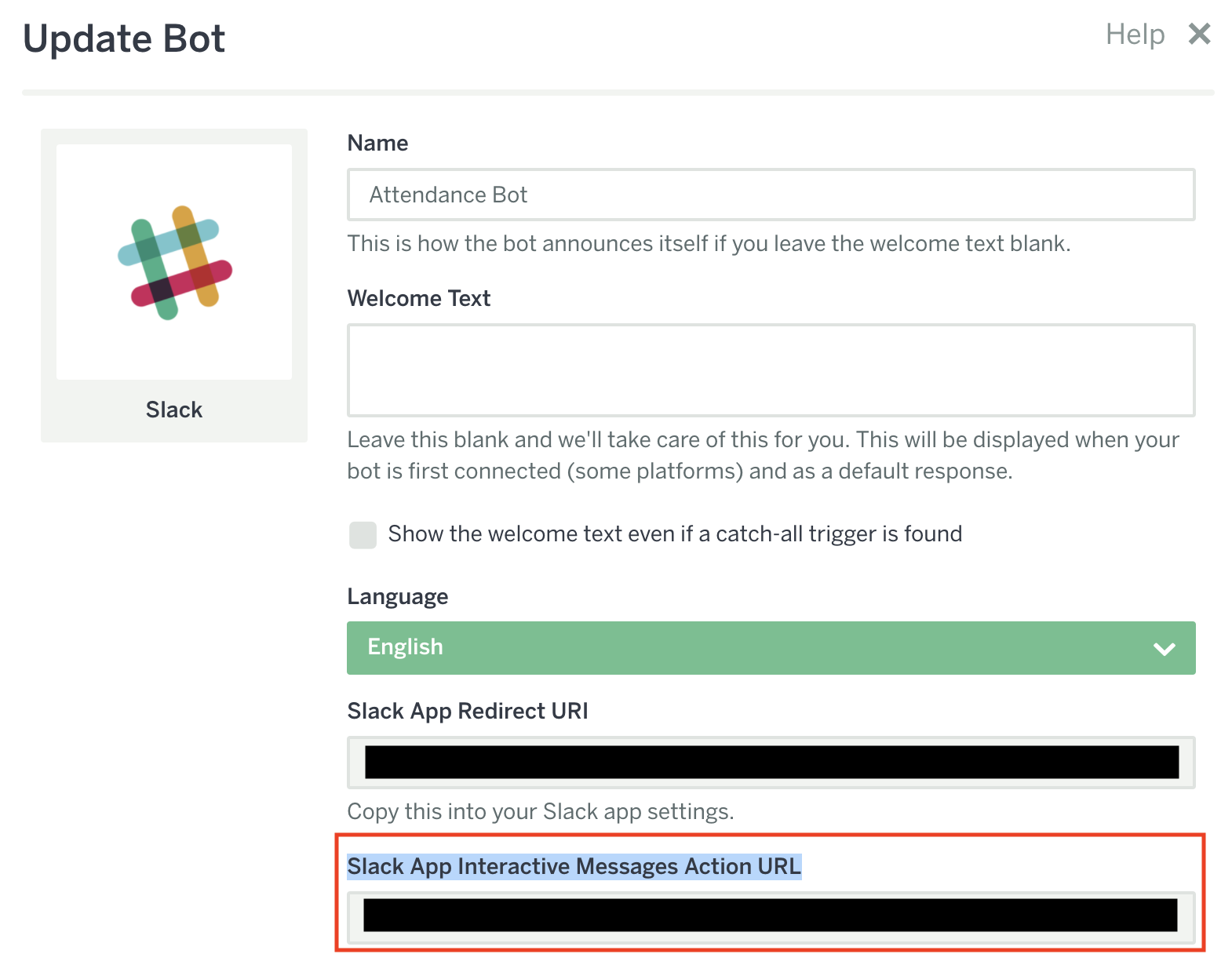This screenshot has width=1232, height=954.
Task: Enable showing welcome text with catch-all trigger
Action: click(x=363, y=534)
